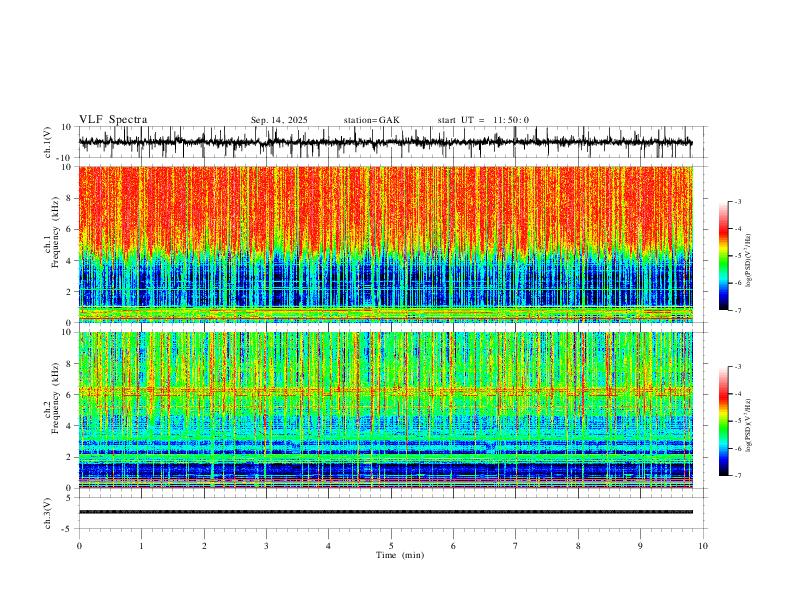The image size is (792, 612).
Task: Click time axis tick label 6
Action: point(453,546)
